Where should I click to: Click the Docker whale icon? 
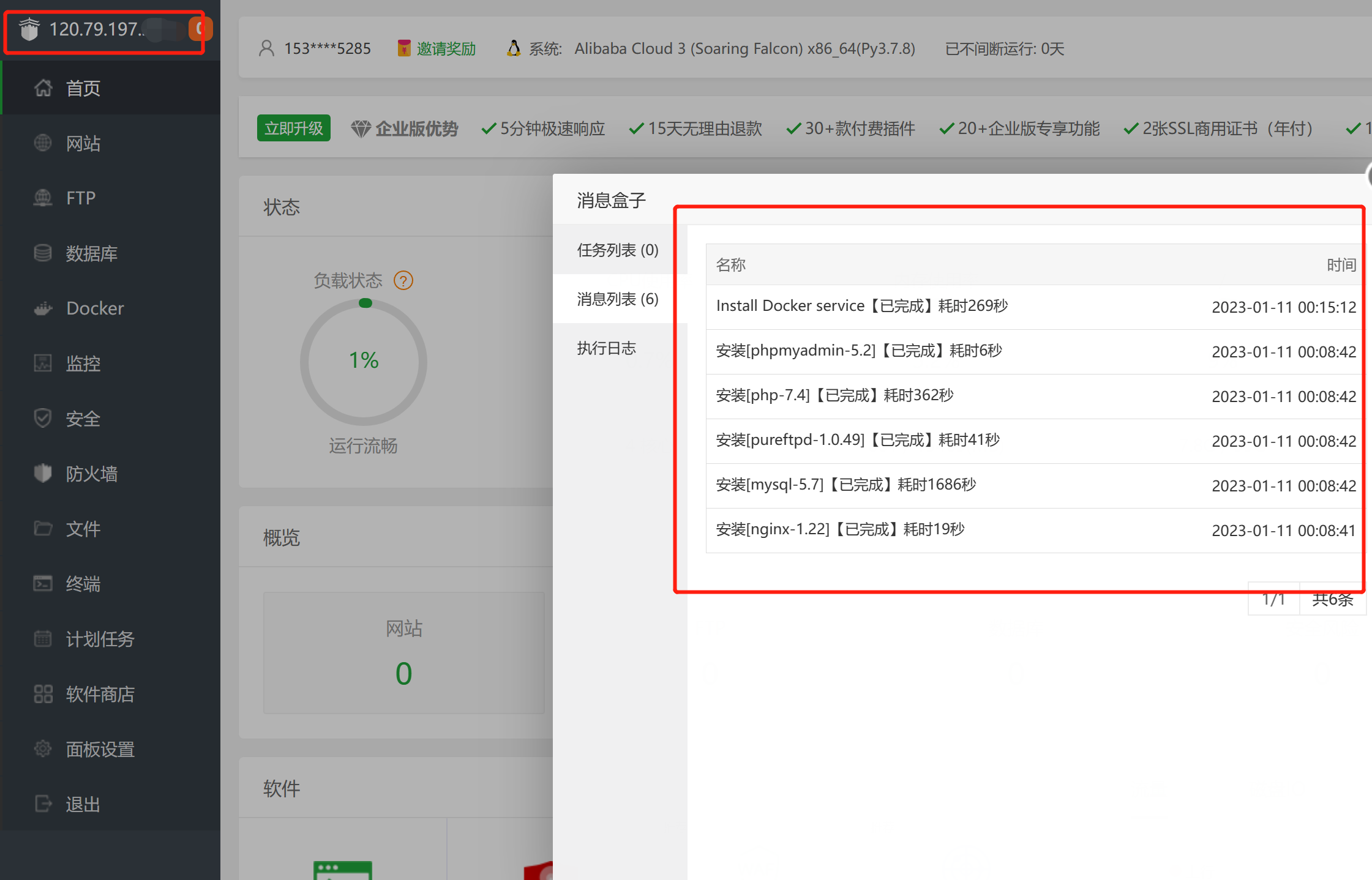coord(43,308)
